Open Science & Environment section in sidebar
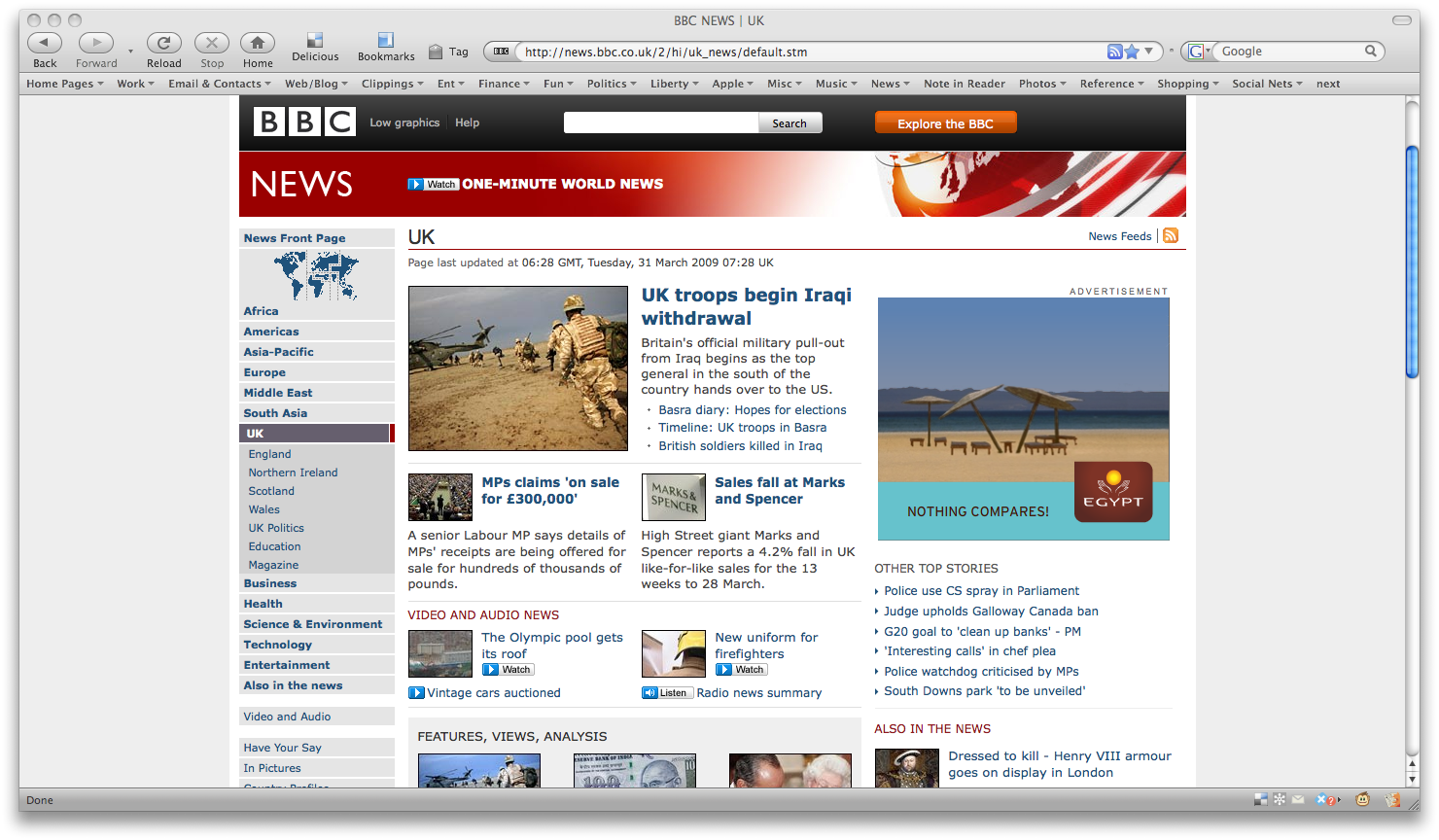1439x840 pixels. (313, 624)
